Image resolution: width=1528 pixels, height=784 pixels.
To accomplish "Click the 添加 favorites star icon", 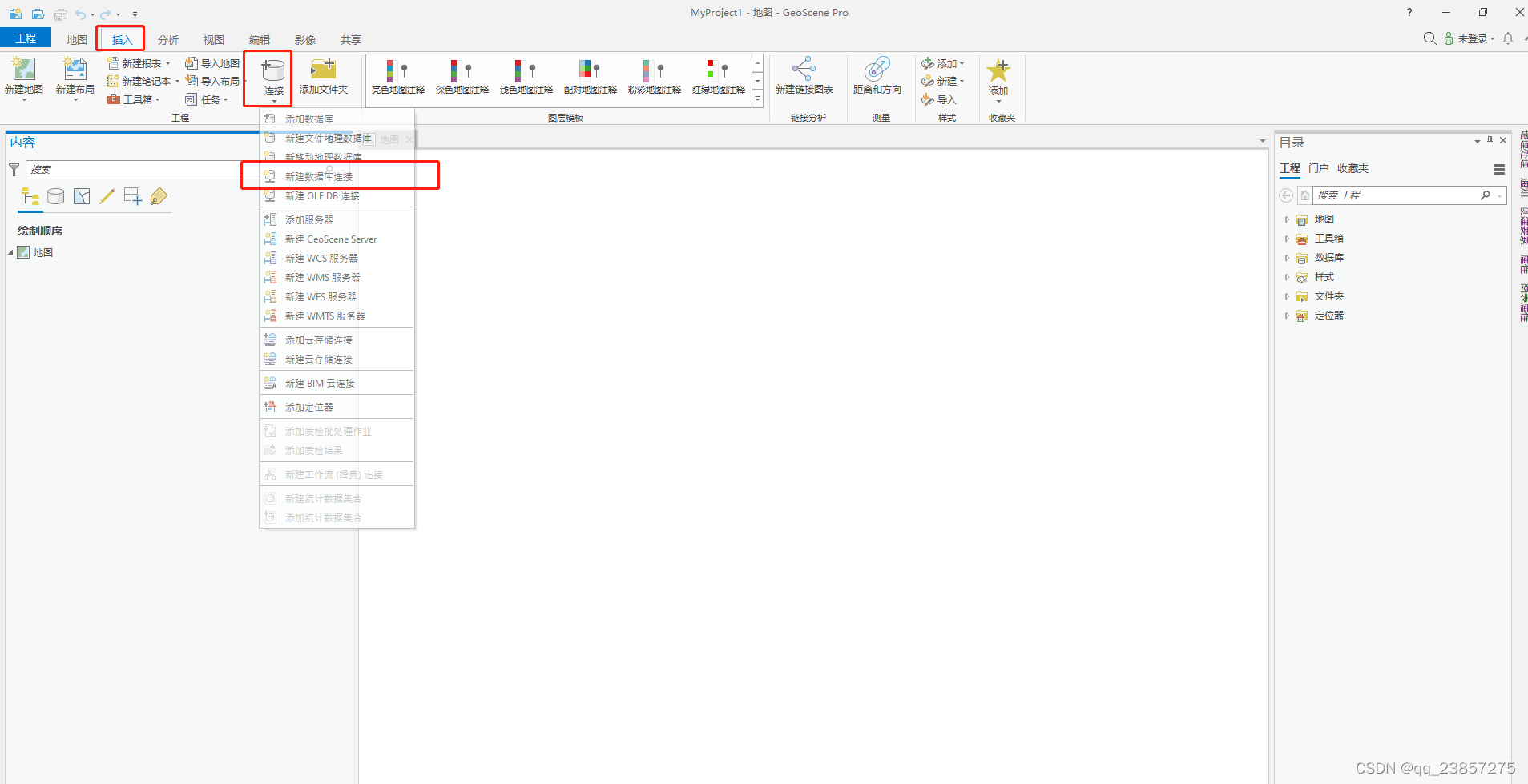I will [998, 70].
